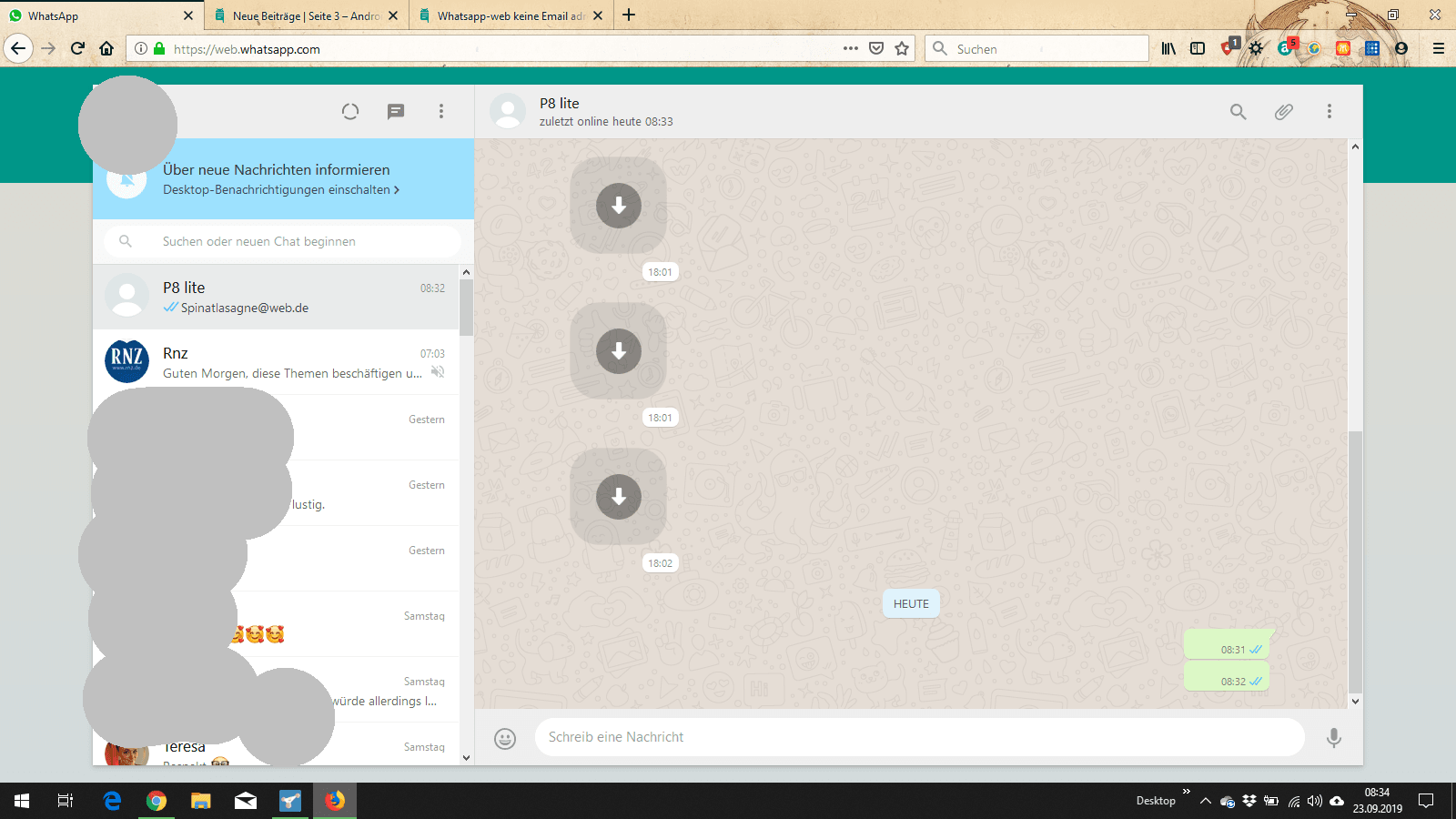Image resolution: width=1456 pixels, height=819 pixels.
Task: Open WhatsApp status circle icon
Action: (x=350, y=112)
